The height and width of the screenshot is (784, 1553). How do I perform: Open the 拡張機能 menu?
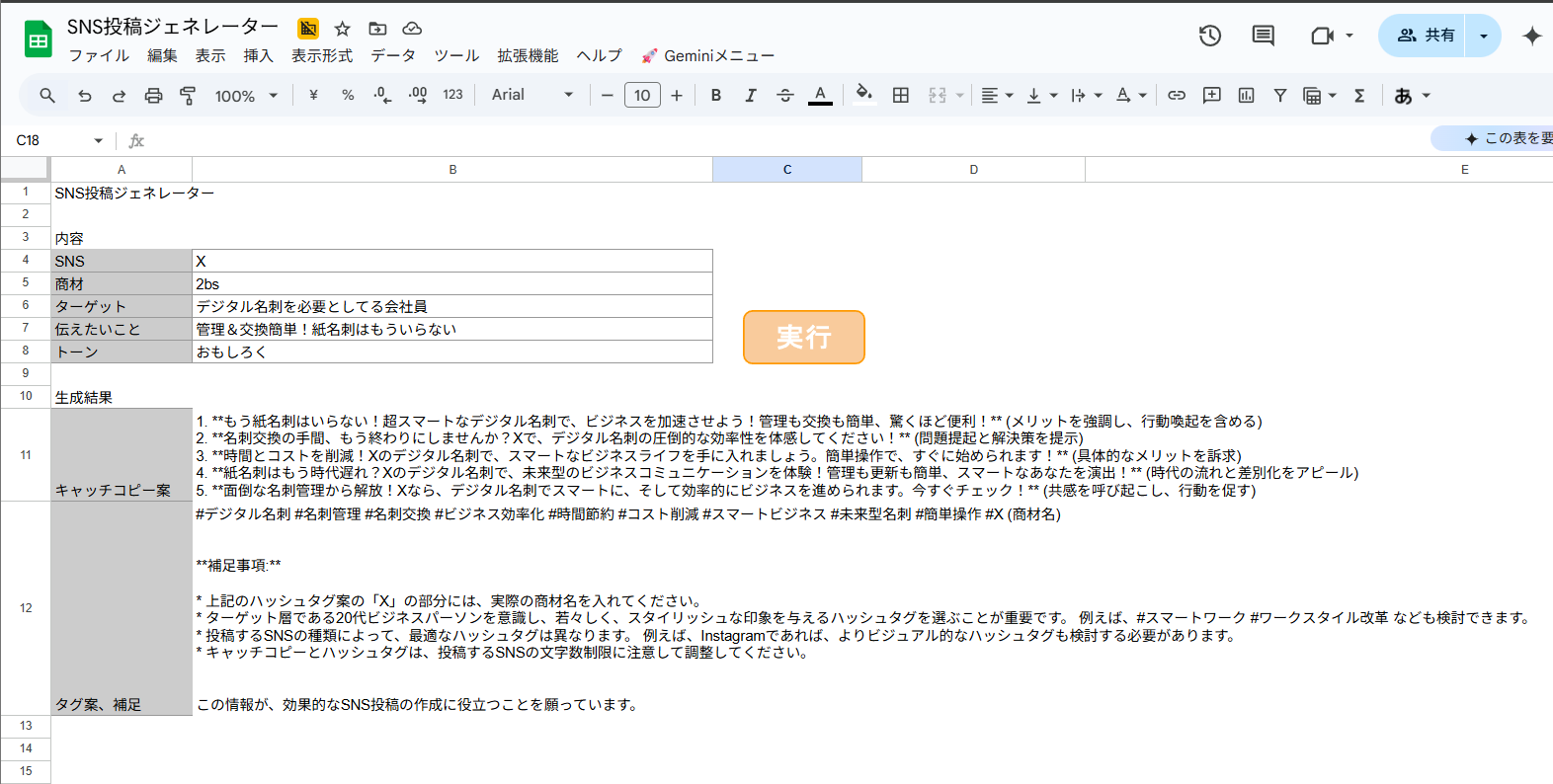tap(528, 55)
